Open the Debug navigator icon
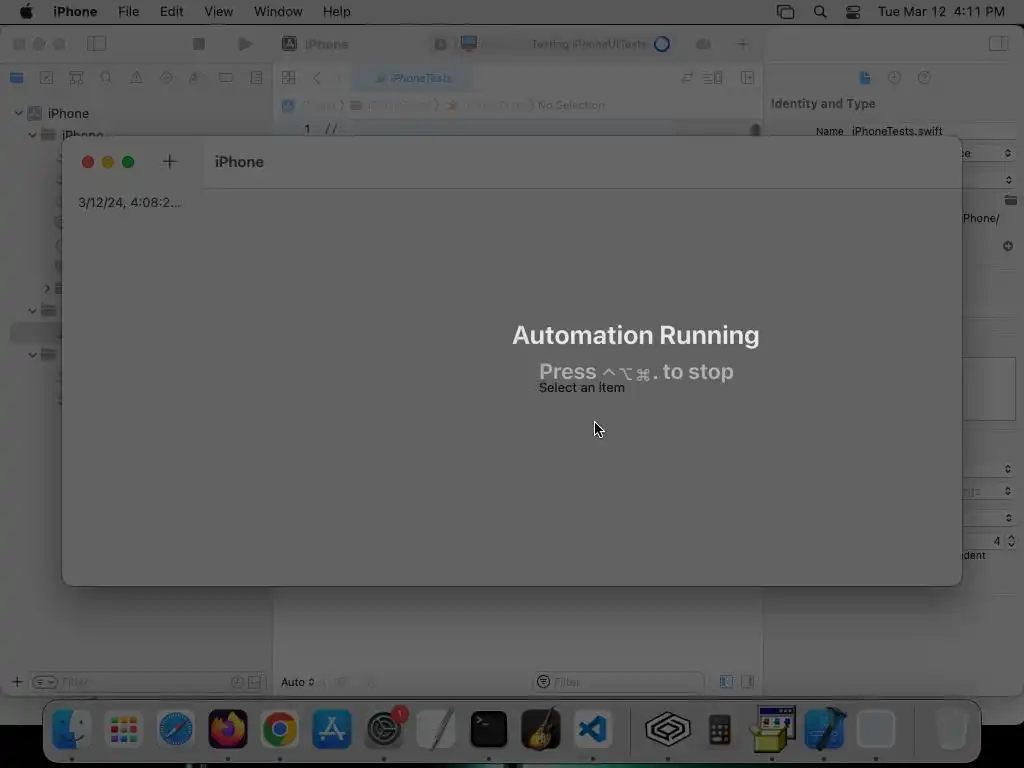1024x768 pixels. click(x=195, y=78)
